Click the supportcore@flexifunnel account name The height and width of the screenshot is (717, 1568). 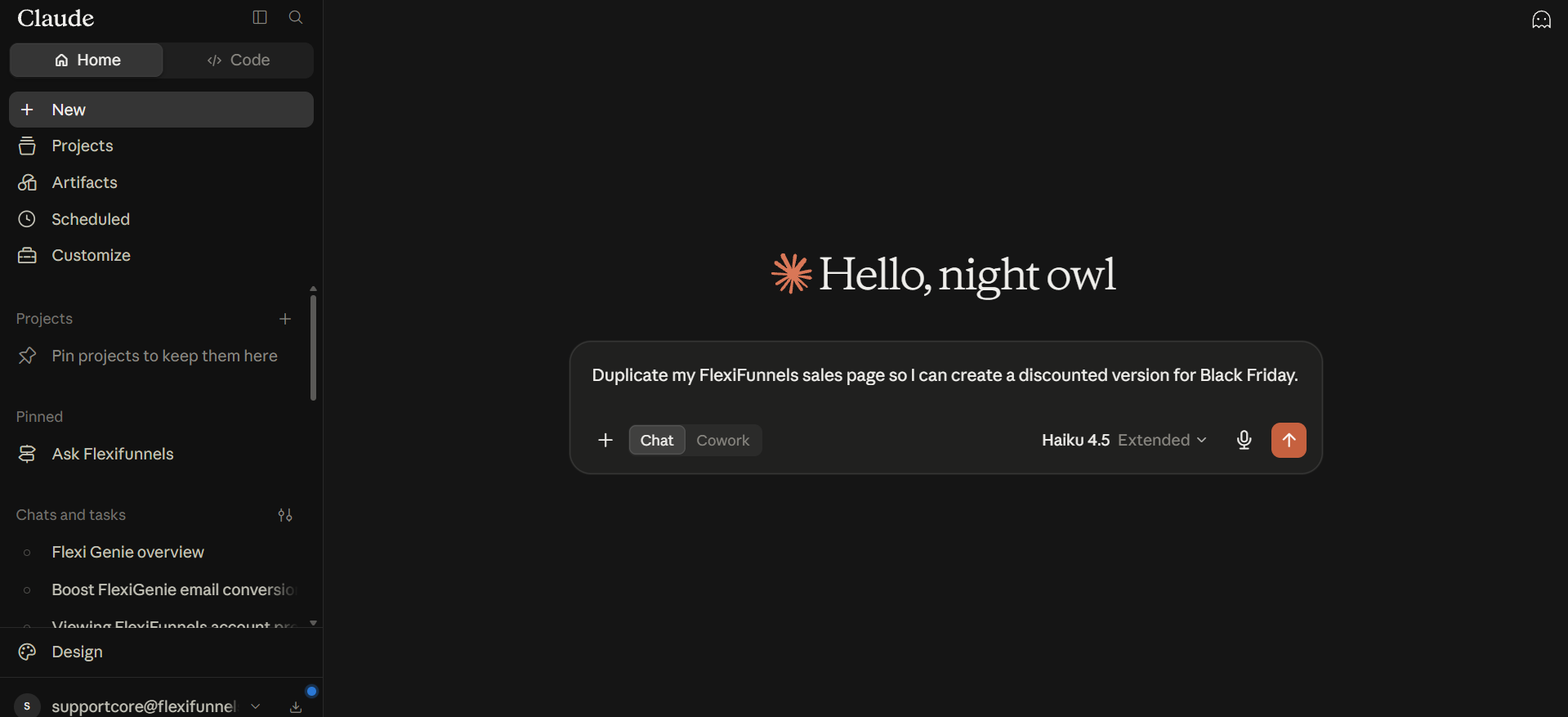(144, 706)
